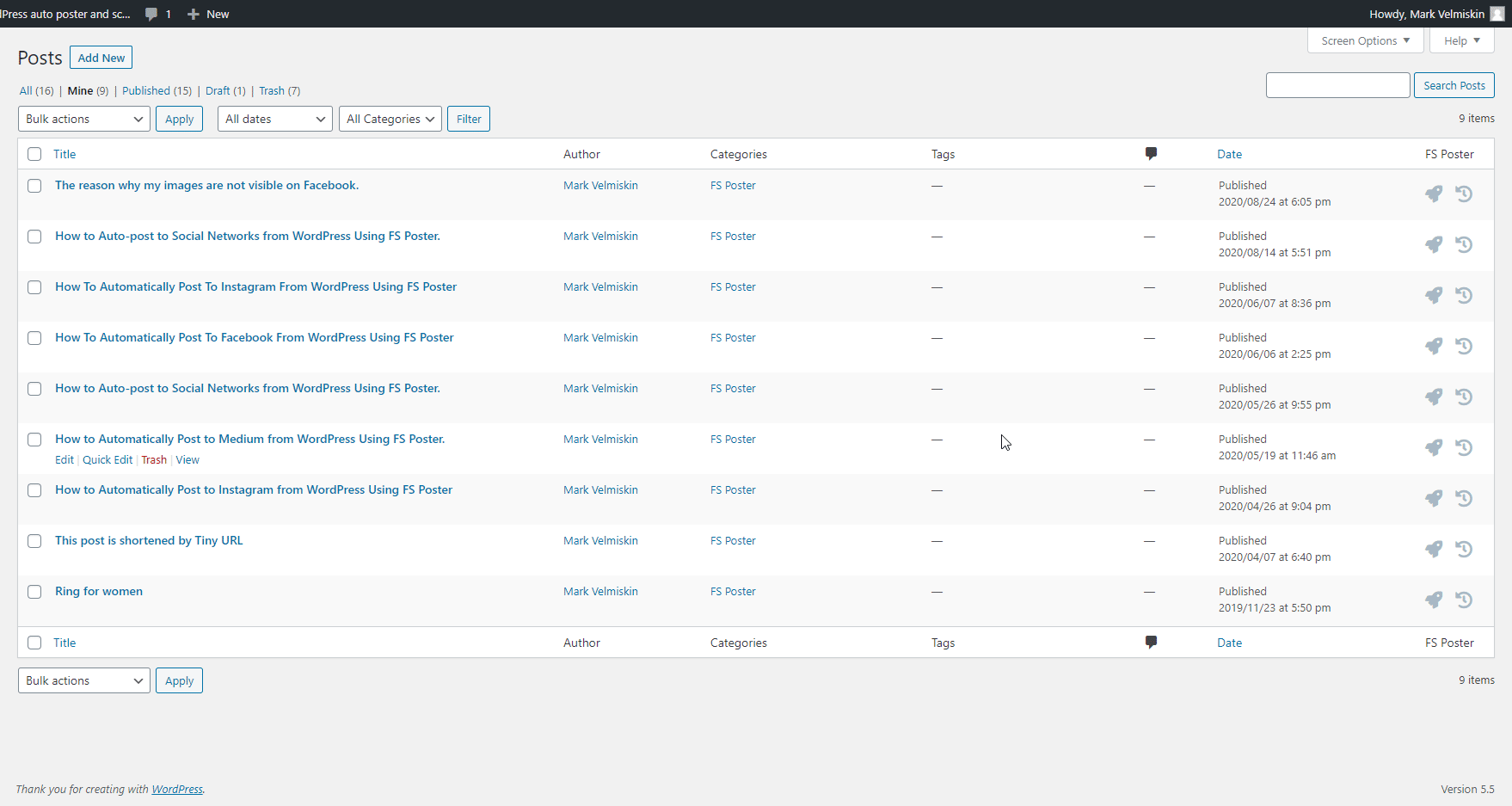
Task: Click history icon for 2020/05/26 post
Action: coord(1464,397)
